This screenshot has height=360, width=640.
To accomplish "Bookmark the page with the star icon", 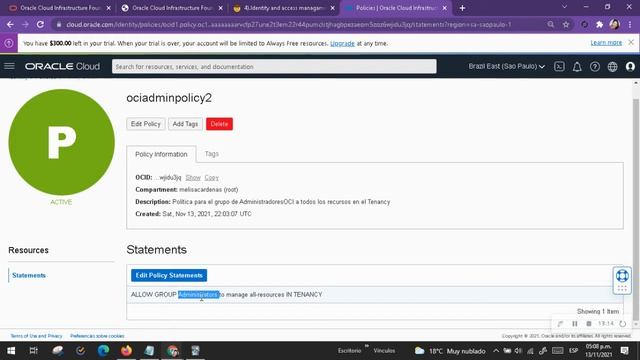I will point(566,24).
